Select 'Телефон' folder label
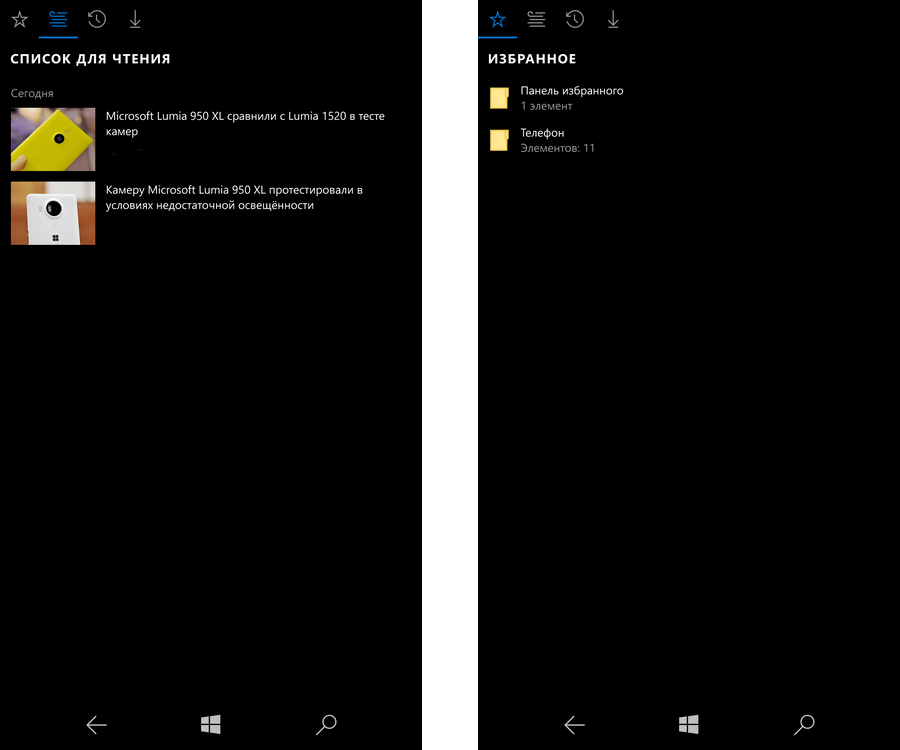Viewport: 900px width, 750px height. [x=542, y=133]
